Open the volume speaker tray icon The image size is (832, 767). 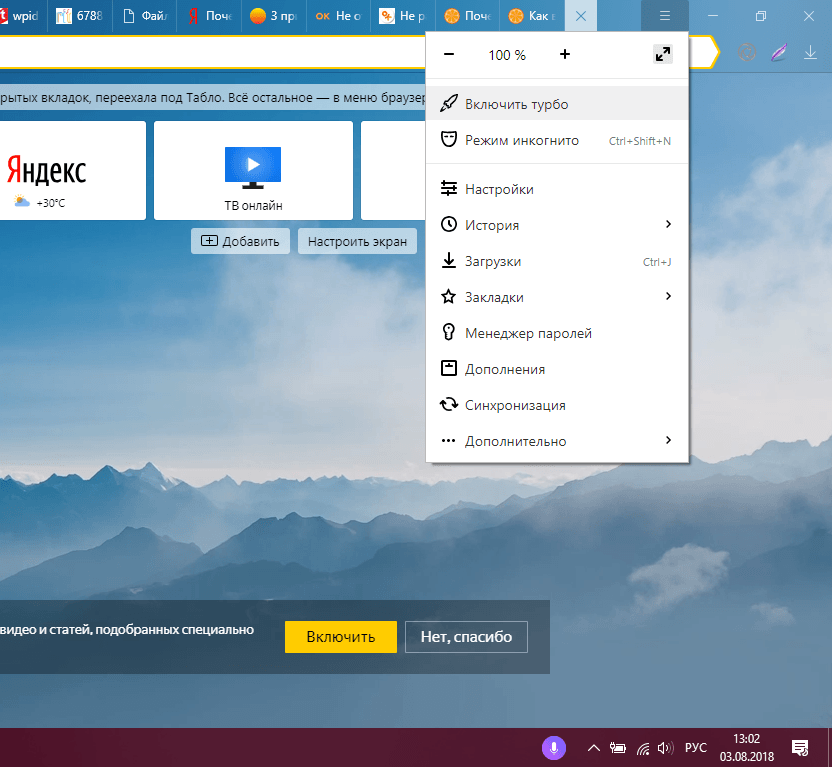pos(665,748)
